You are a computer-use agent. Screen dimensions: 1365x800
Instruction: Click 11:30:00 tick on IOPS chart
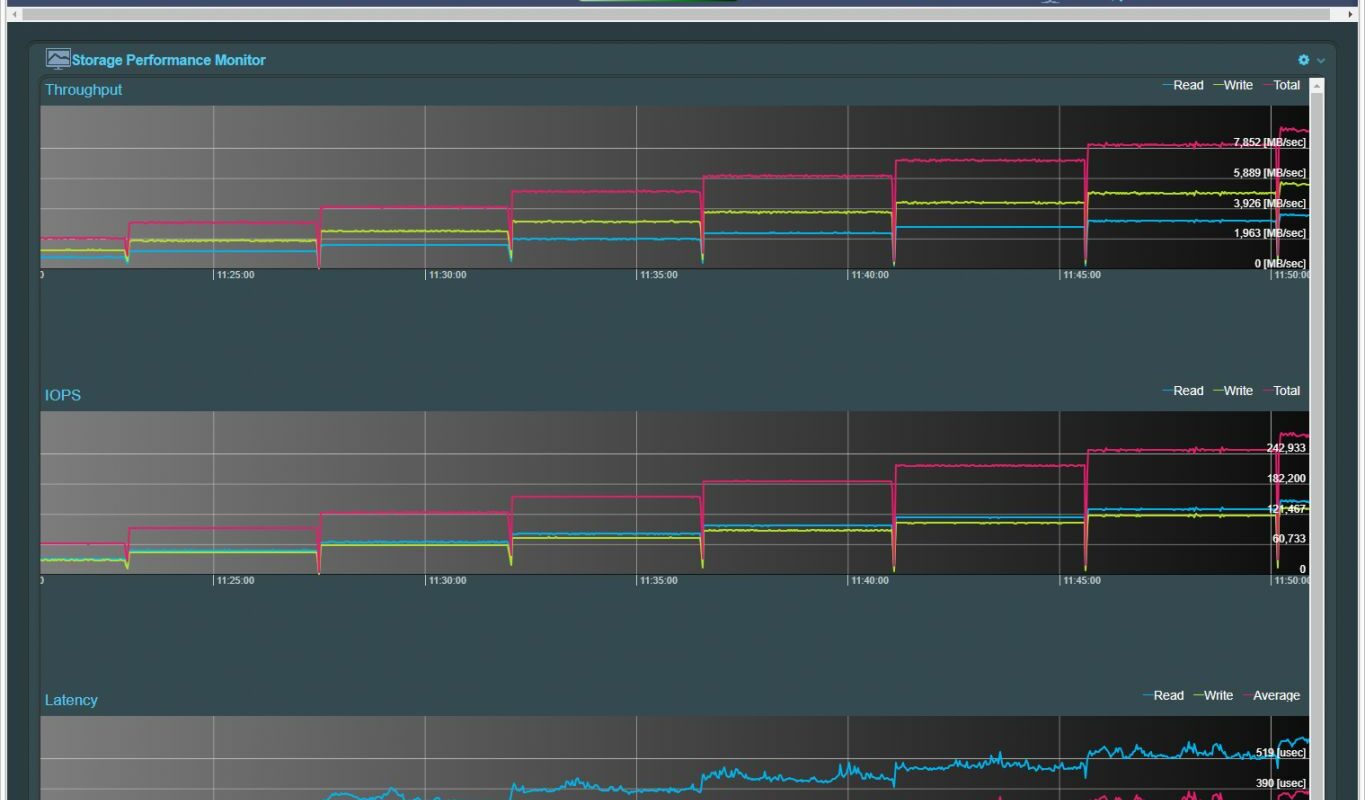[447, 580]
